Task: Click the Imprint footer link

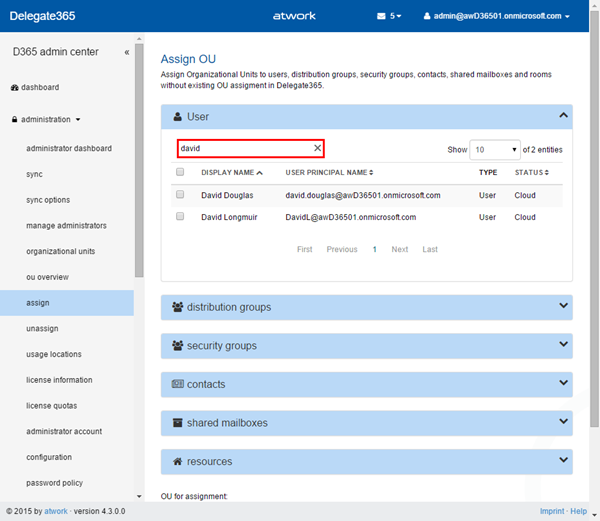Action: [551, 511]
